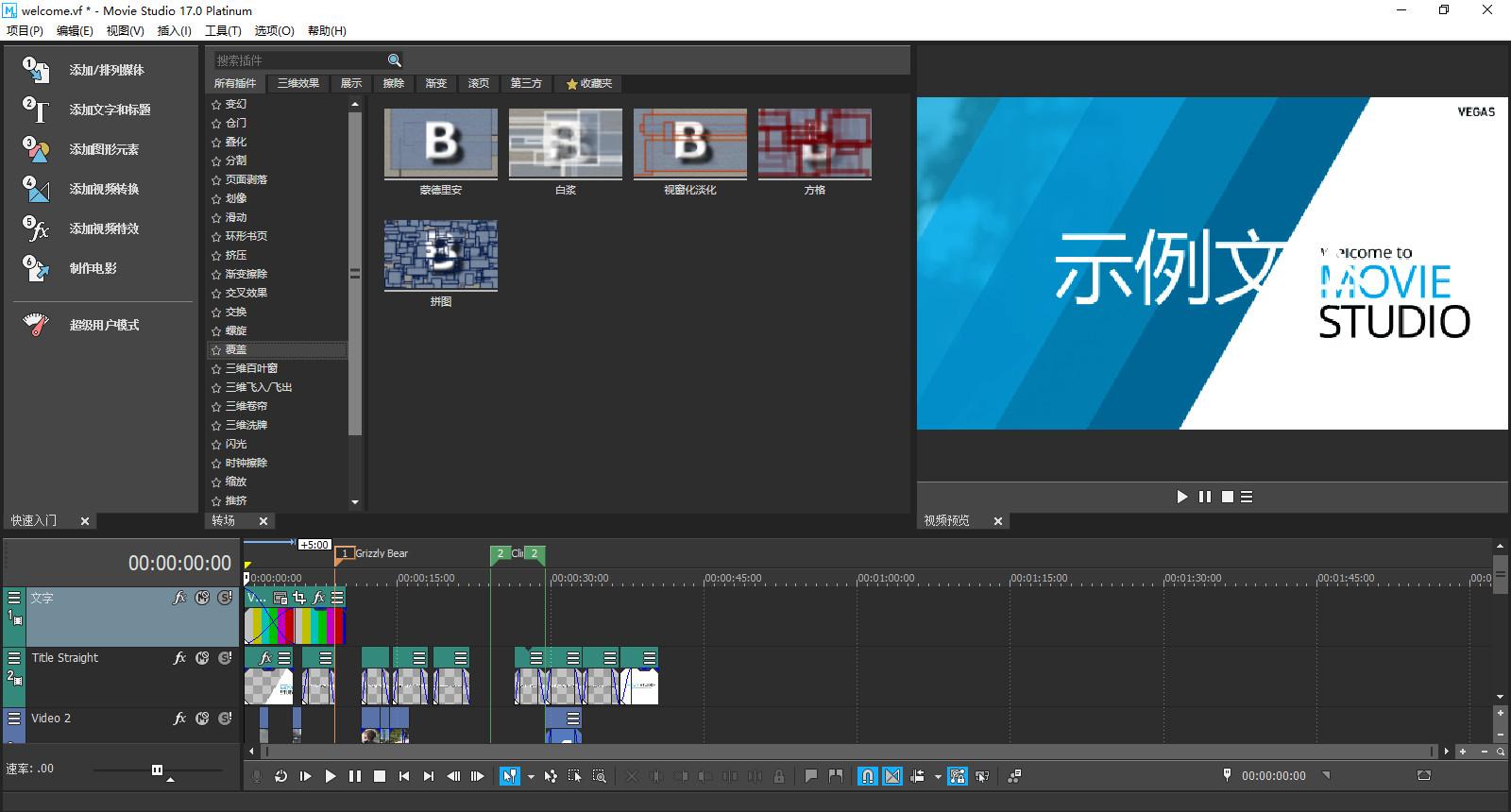Image resolution: width=1511 pixels, height=812 pixels.
Task: Open the 编辑(E) menu
Action: (75, 30)
